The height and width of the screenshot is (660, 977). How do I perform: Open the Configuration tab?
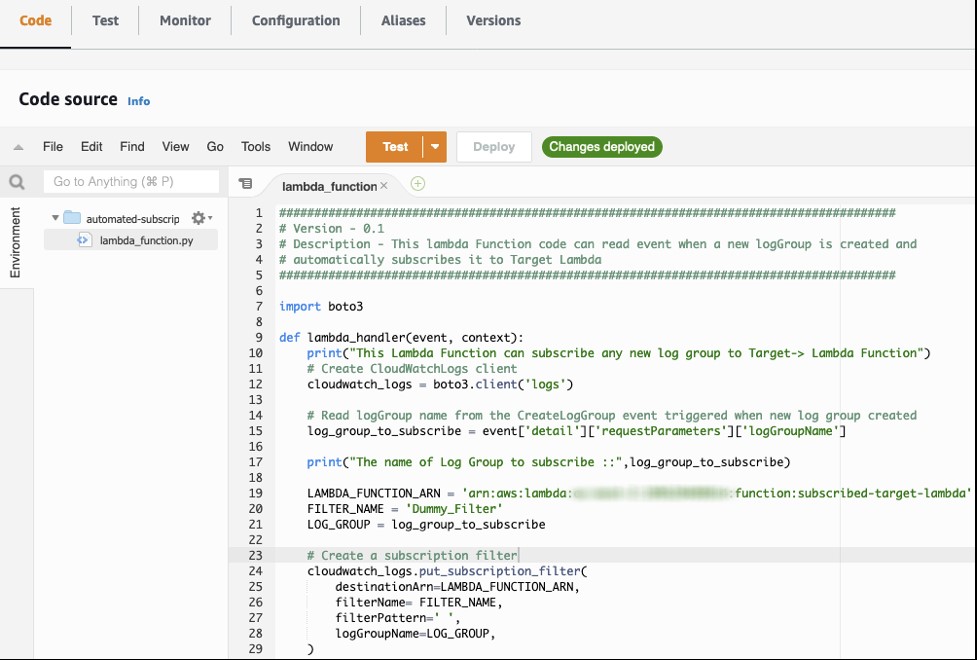click(x=296, y=21)
